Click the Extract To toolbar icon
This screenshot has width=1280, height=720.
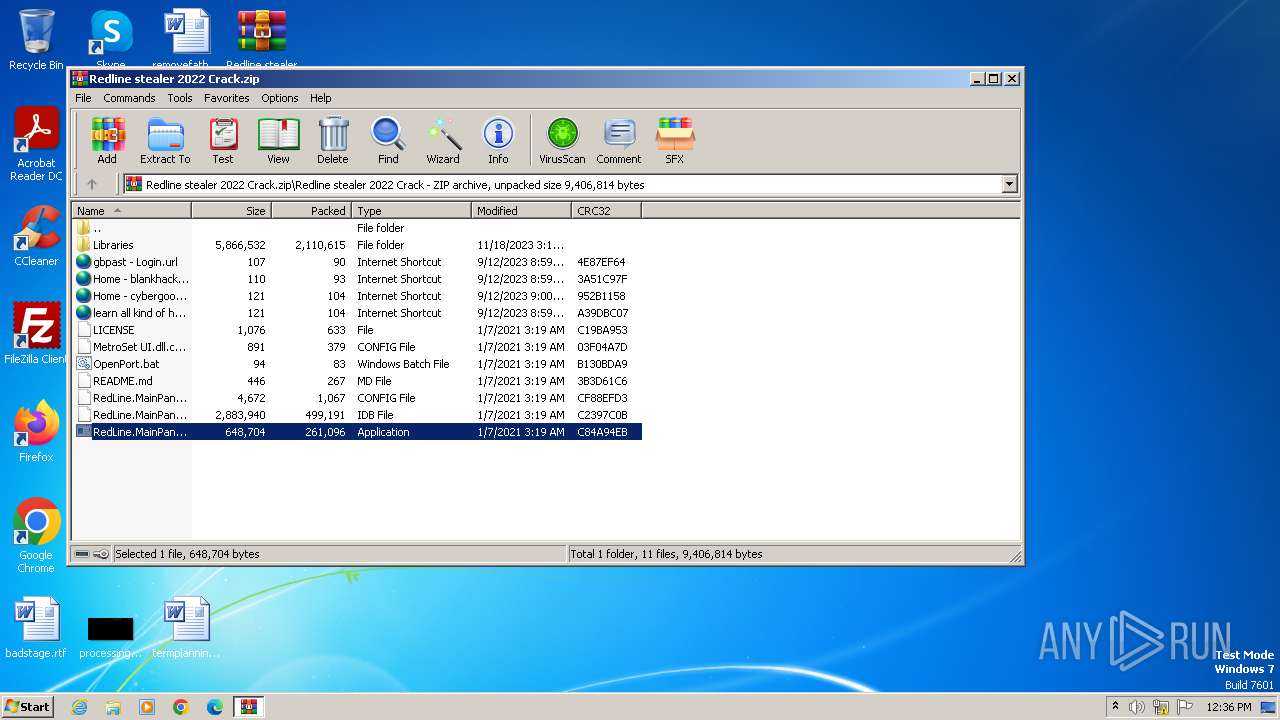tap(165, 140)
